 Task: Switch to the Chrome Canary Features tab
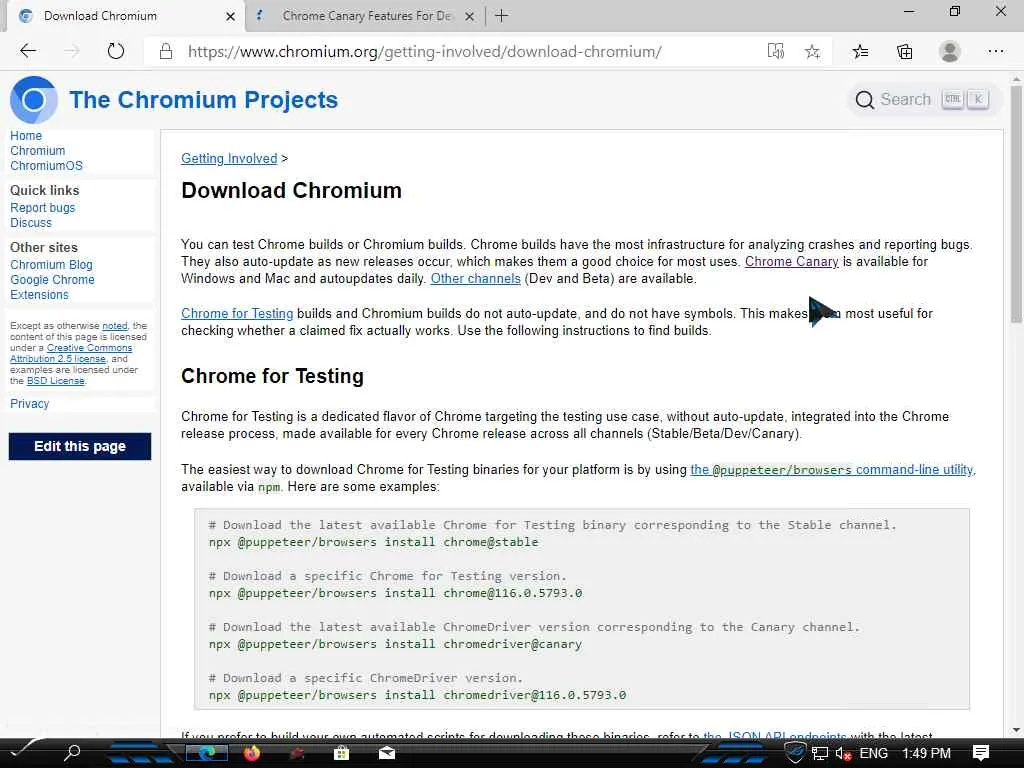(366, 16)
